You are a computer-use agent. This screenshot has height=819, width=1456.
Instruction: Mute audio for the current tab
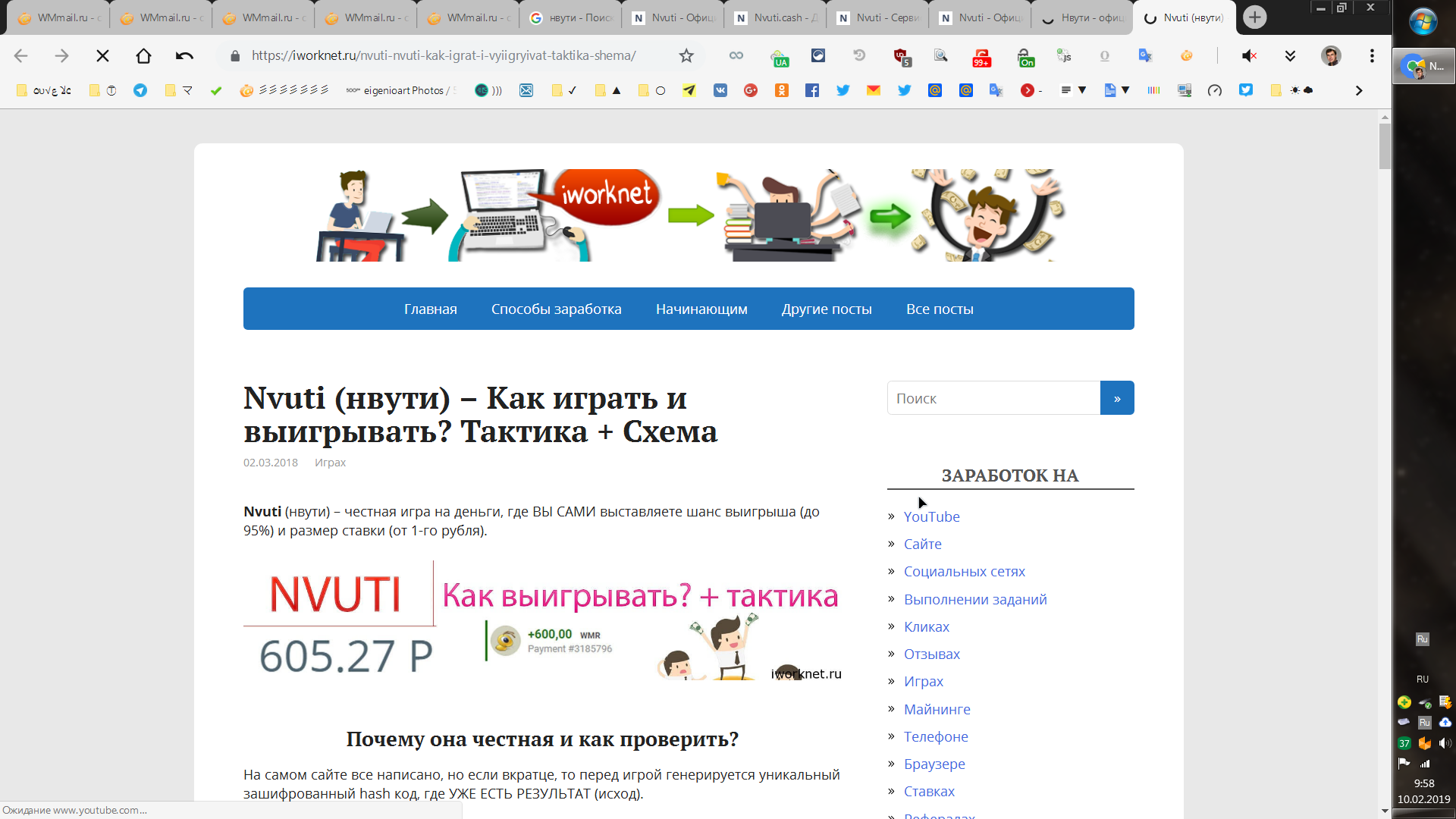point(1250,55)
